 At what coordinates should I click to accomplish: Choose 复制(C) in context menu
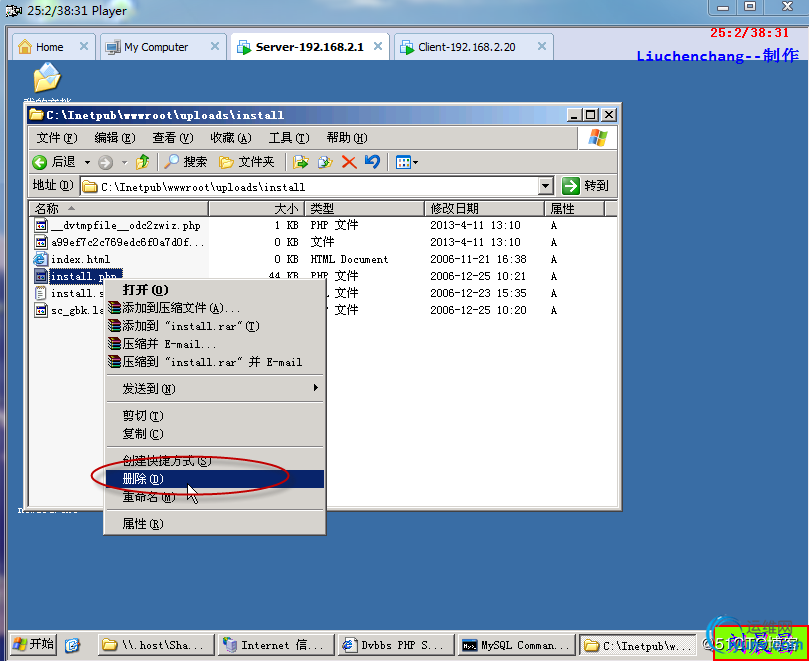click(x=215, y=434)
